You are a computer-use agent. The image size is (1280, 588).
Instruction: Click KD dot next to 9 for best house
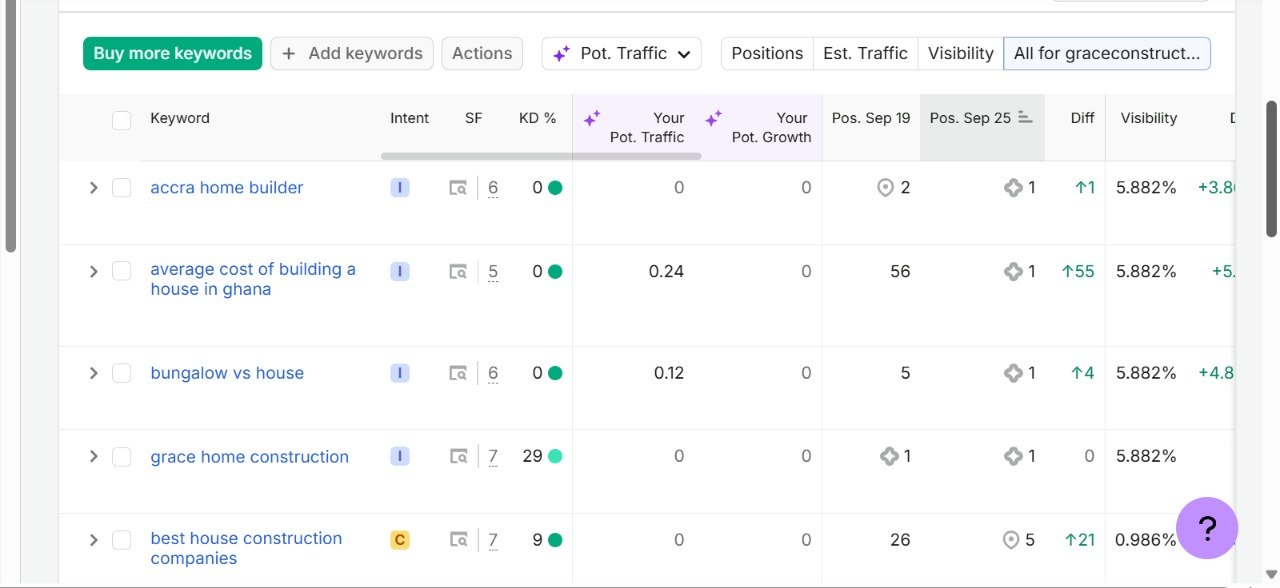click(x=555, y=540)
